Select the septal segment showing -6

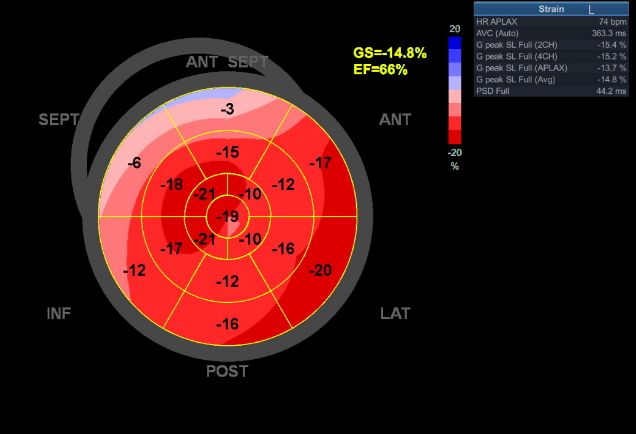tap(135, 163)
